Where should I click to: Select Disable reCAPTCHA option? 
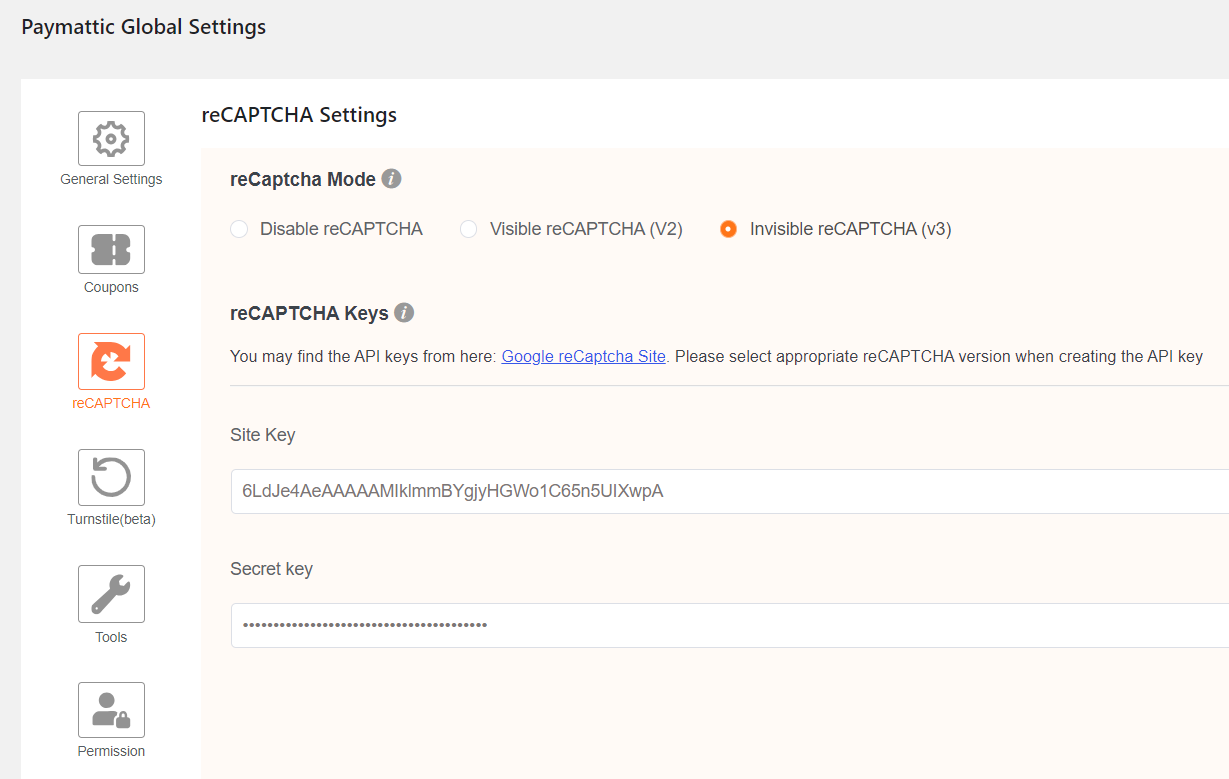click(x=239, y=229)
